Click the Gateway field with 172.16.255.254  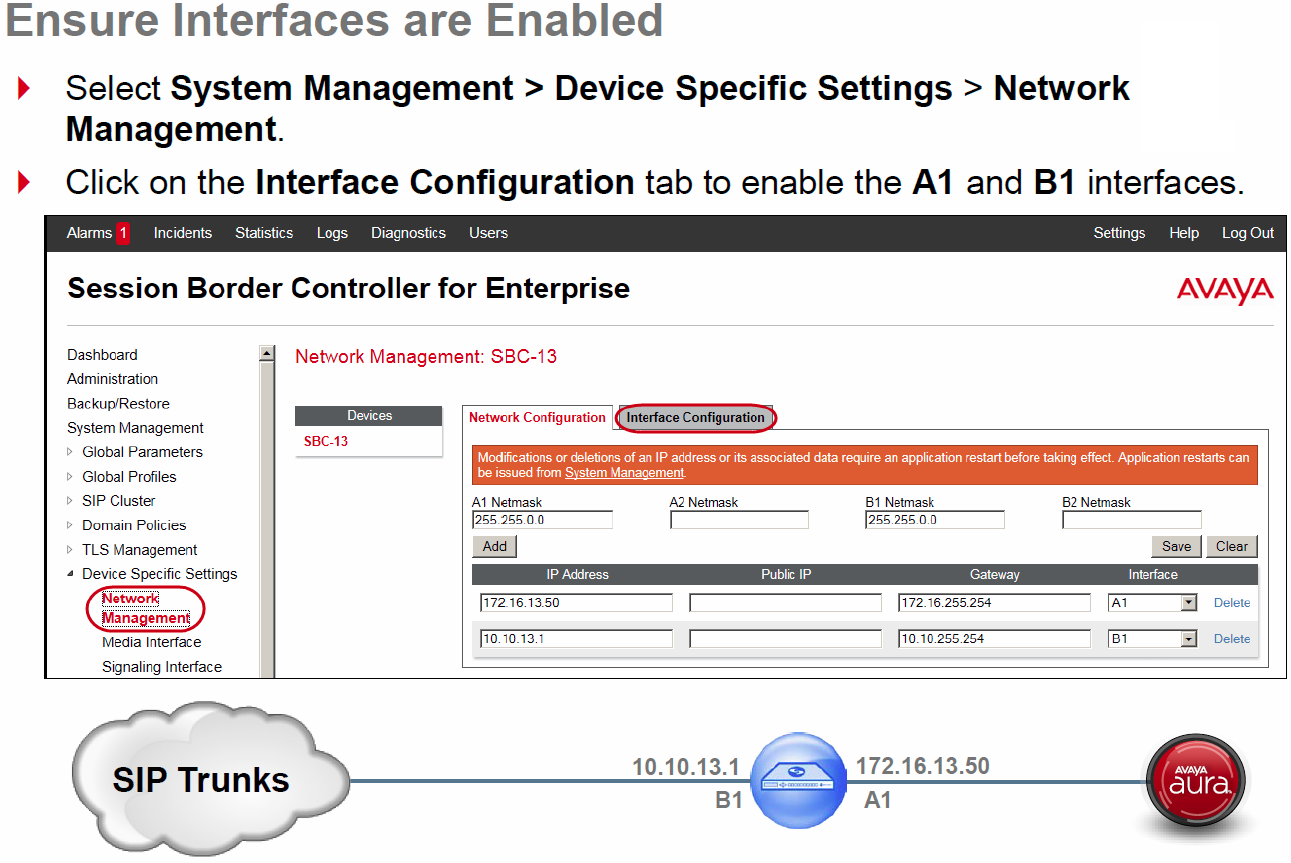[x=994, y=603]
